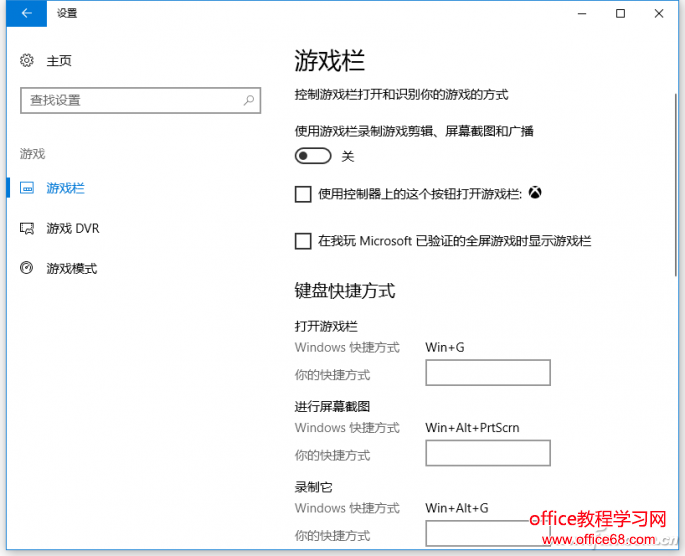The height and width of the screenshot is (556, 685).
Task: Click the 设置 window title text
Action: coord(67,13)
